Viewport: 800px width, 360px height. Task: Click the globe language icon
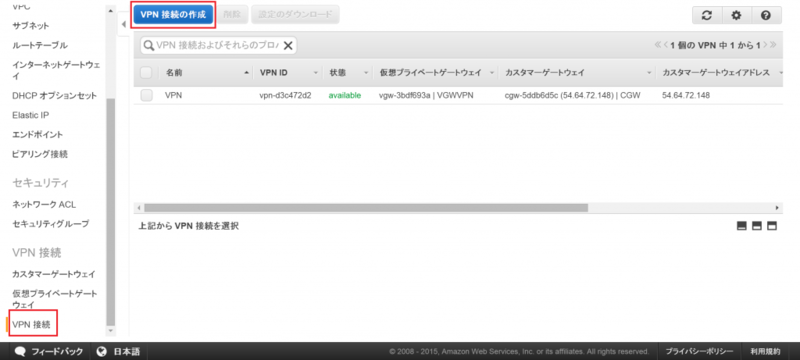102,351
